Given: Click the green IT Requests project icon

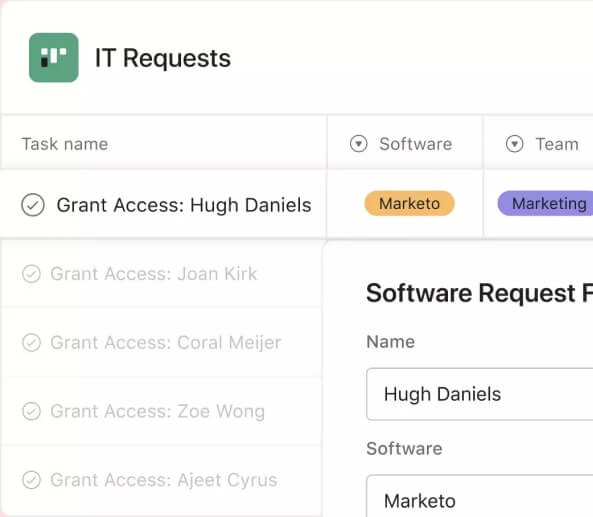Looking at the screenshot, I should (x=54, y=57).
